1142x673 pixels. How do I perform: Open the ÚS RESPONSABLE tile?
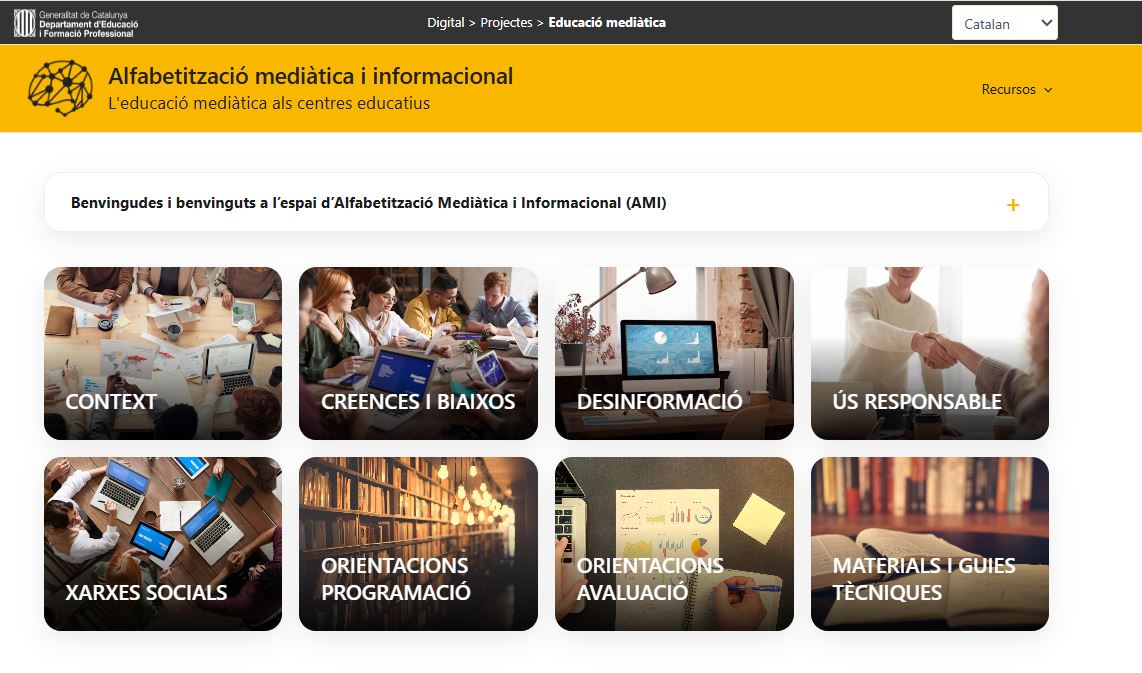tap(930, 353)
